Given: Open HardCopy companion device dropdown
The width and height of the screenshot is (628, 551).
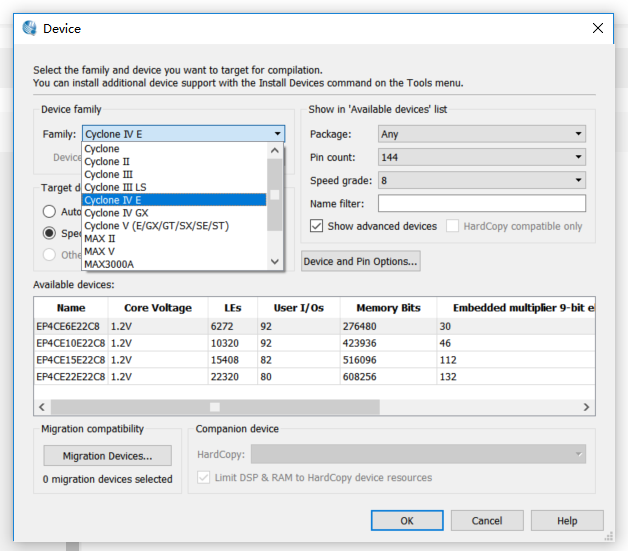Looking at the screenshot, I should (418, 454).
